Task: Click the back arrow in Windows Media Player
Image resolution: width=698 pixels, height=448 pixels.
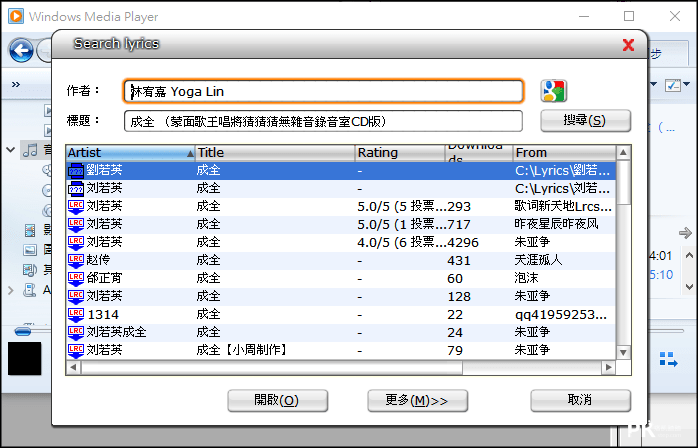Action: pyautogui.click(x=21, y=50)
